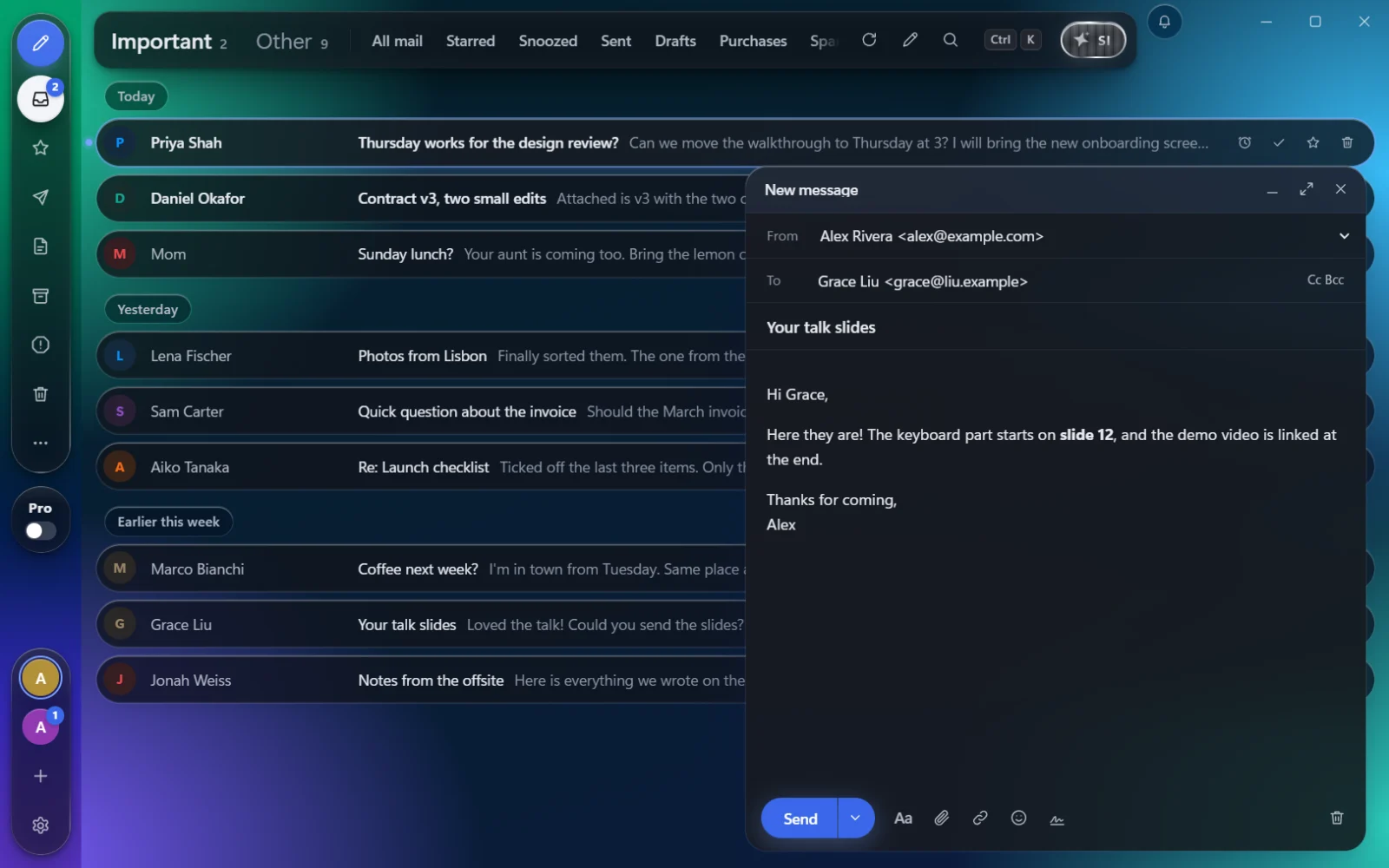Toggle the SI assistant sparkle button
The image size is (1389, 868).
(x=1093, y=40)
